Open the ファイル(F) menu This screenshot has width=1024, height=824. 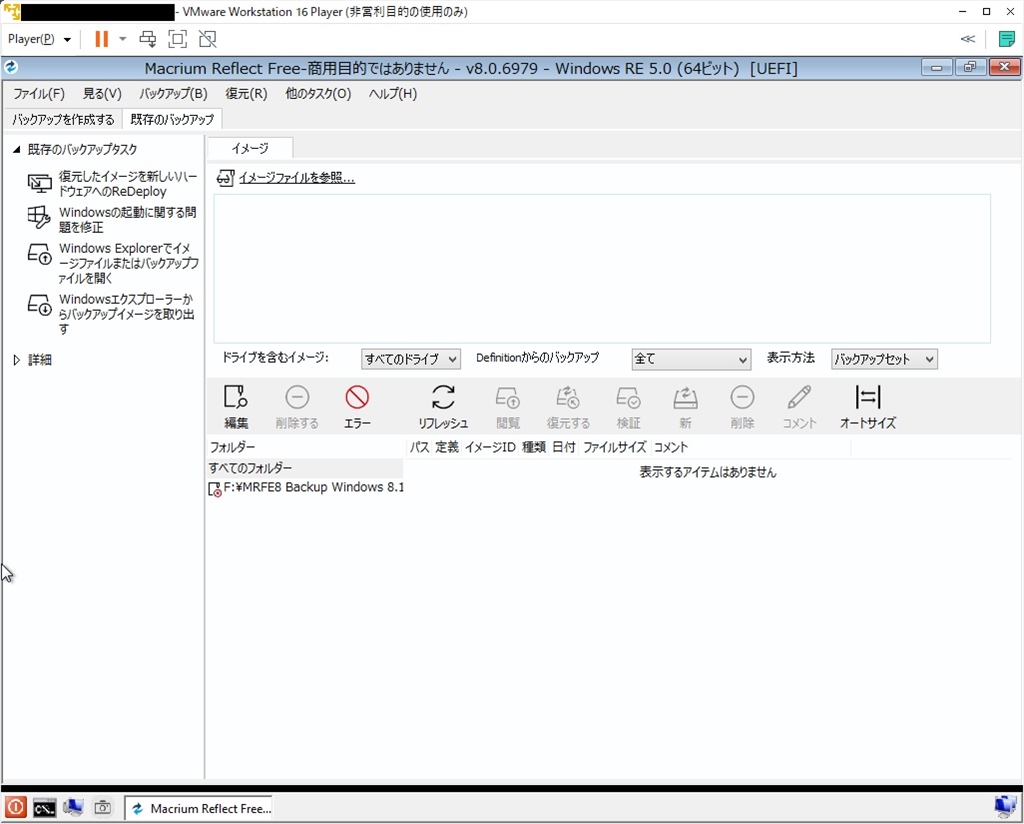[39, 94]
